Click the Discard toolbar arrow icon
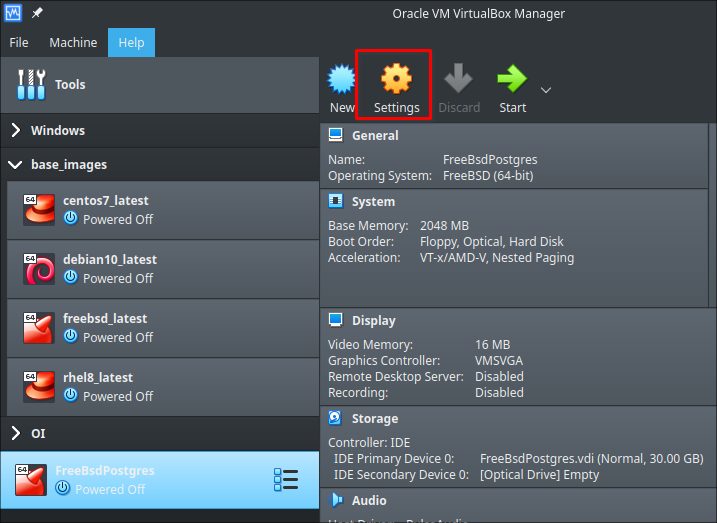The width and height of the screenshot is (717, 523). (x=458, y=78)
